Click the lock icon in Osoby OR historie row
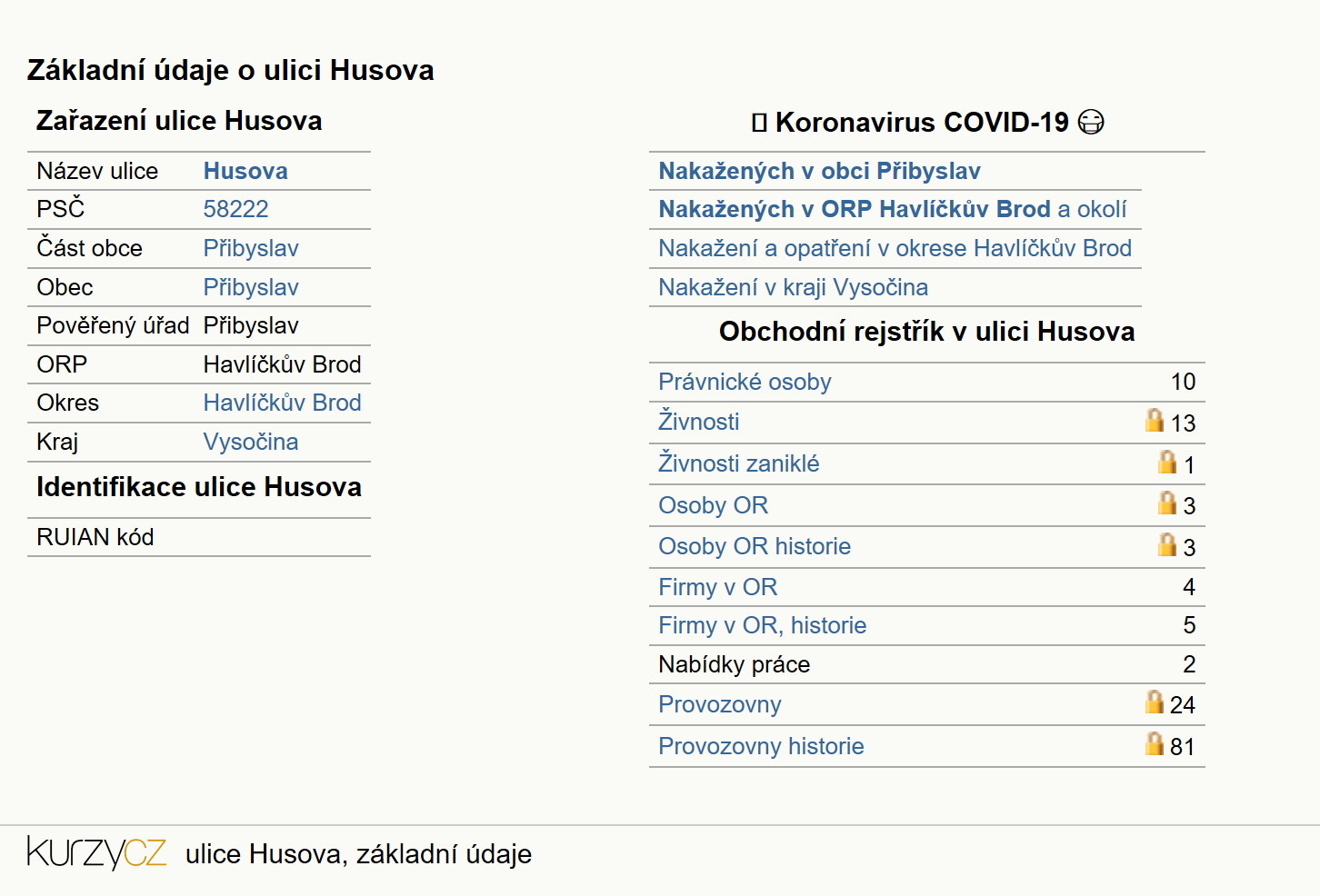1320x896 pixels. [1167, 544]
